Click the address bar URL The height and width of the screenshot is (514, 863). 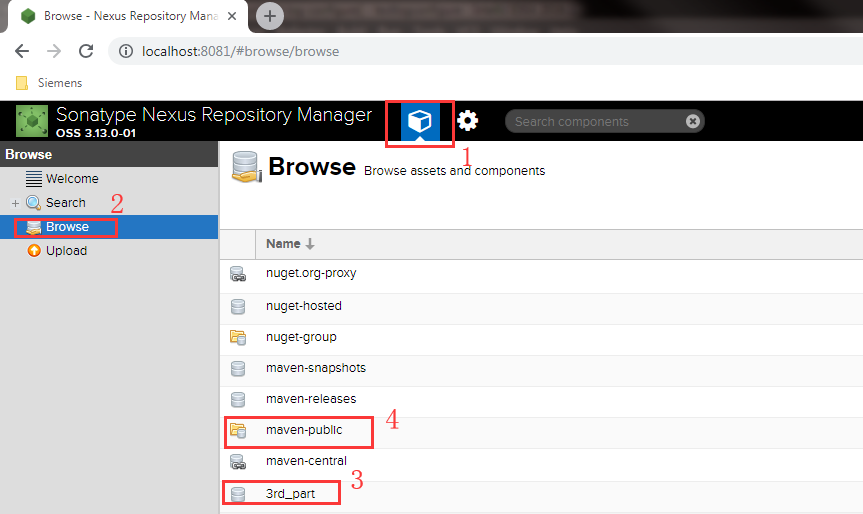coord(241,51)
